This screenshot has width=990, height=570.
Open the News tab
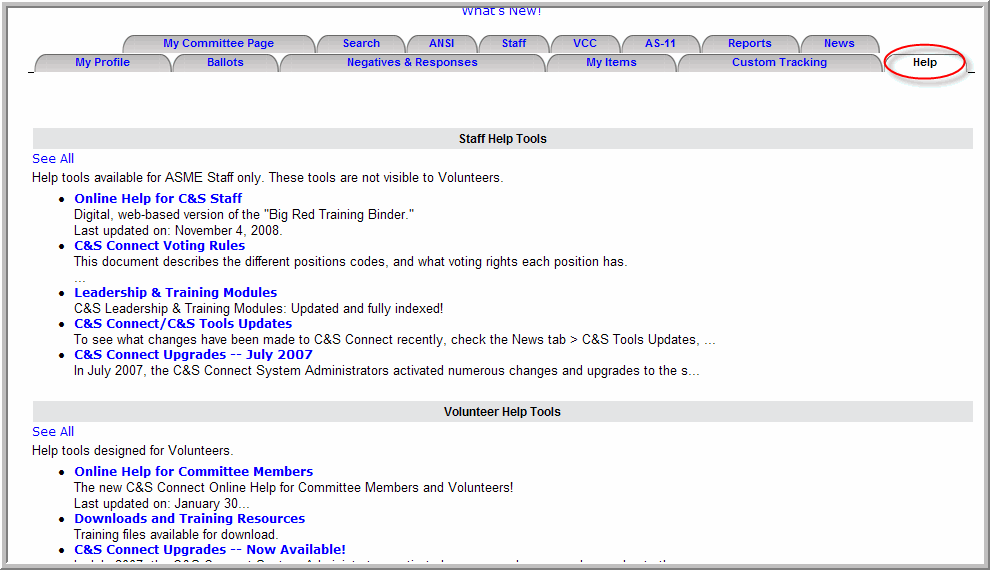839,44
